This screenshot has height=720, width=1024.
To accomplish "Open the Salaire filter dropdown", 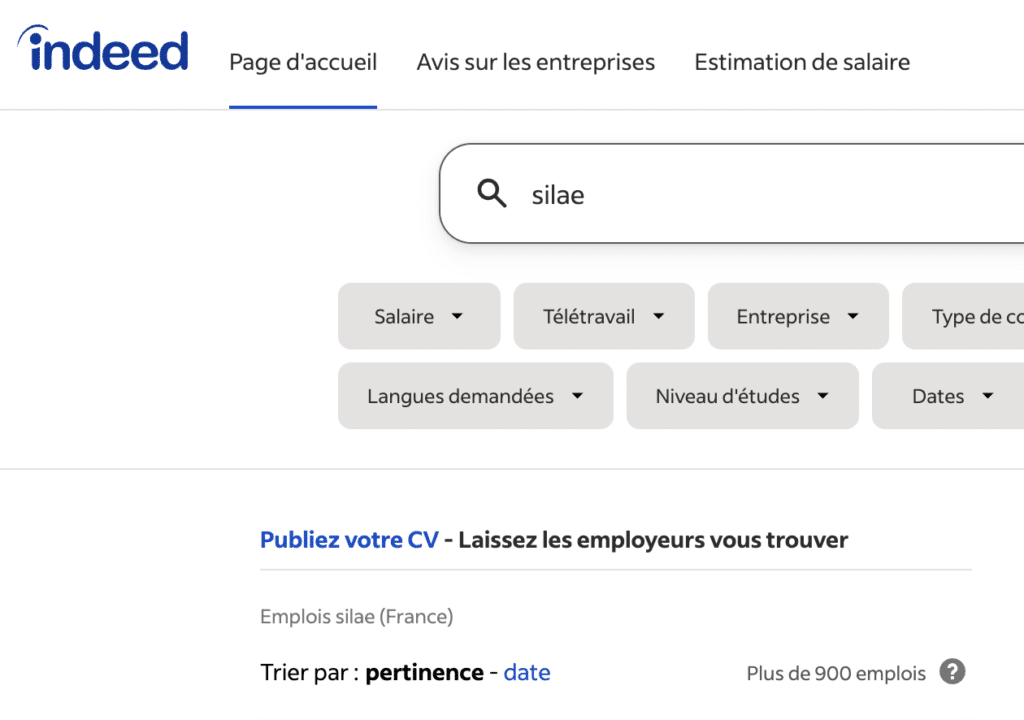I will coord(418,316).
